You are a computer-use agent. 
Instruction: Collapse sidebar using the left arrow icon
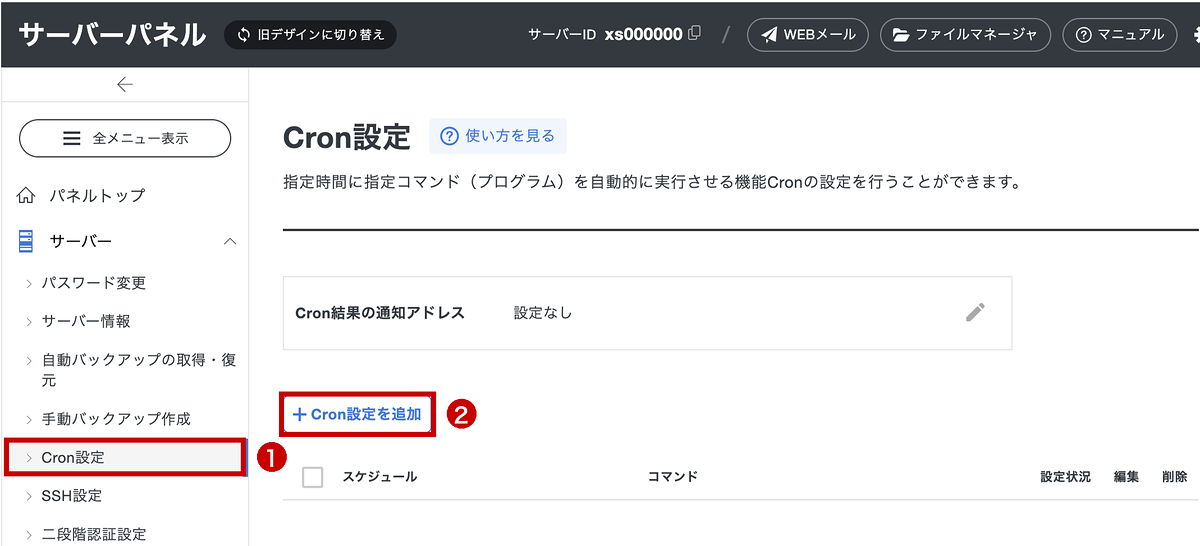point(125,85)
